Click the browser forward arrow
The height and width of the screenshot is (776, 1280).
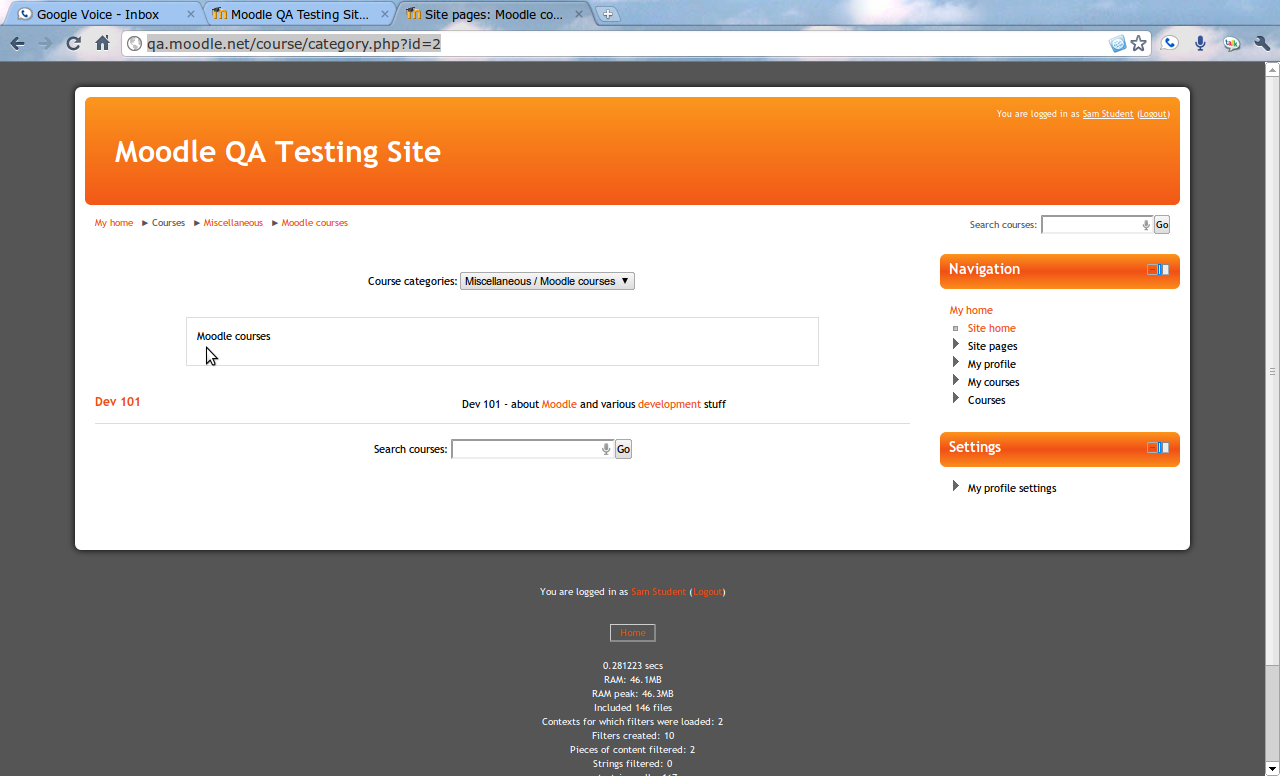pyautogui.click(x=45, y=44)
